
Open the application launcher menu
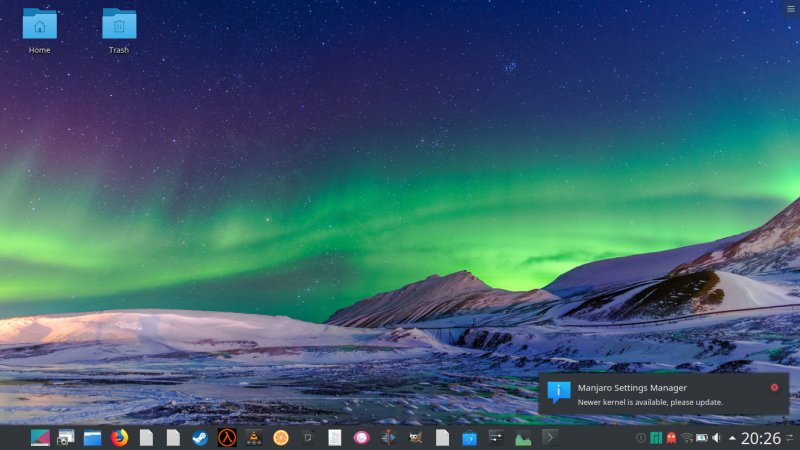tap(40, 438)
